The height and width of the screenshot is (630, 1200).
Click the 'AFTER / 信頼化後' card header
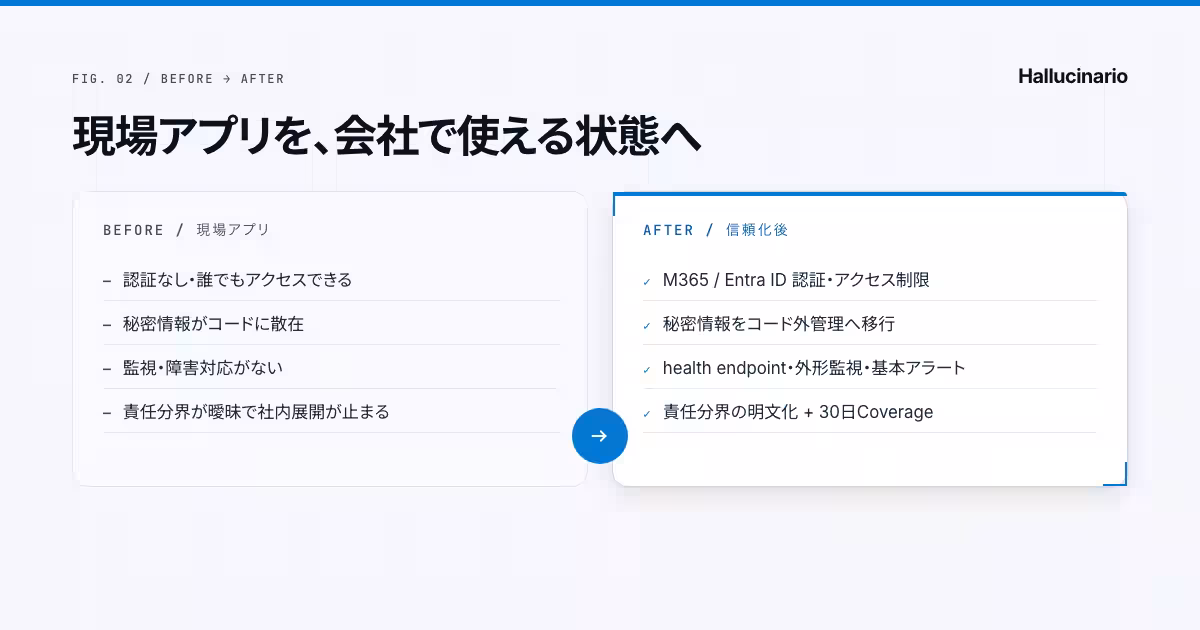pyautogui.click(x=716, y=230)
